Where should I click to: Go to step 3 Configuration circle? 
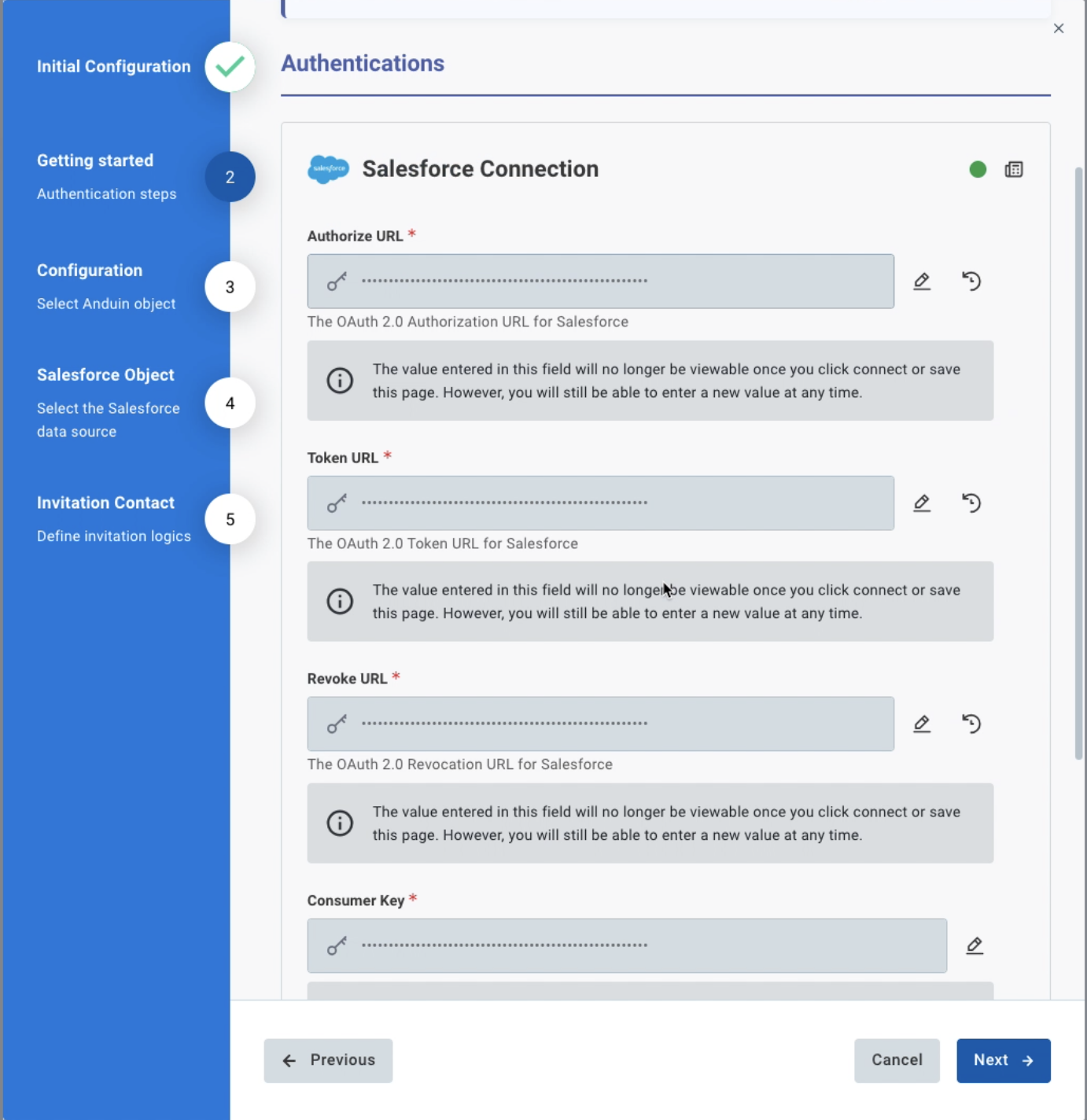[x=230, y=287]
